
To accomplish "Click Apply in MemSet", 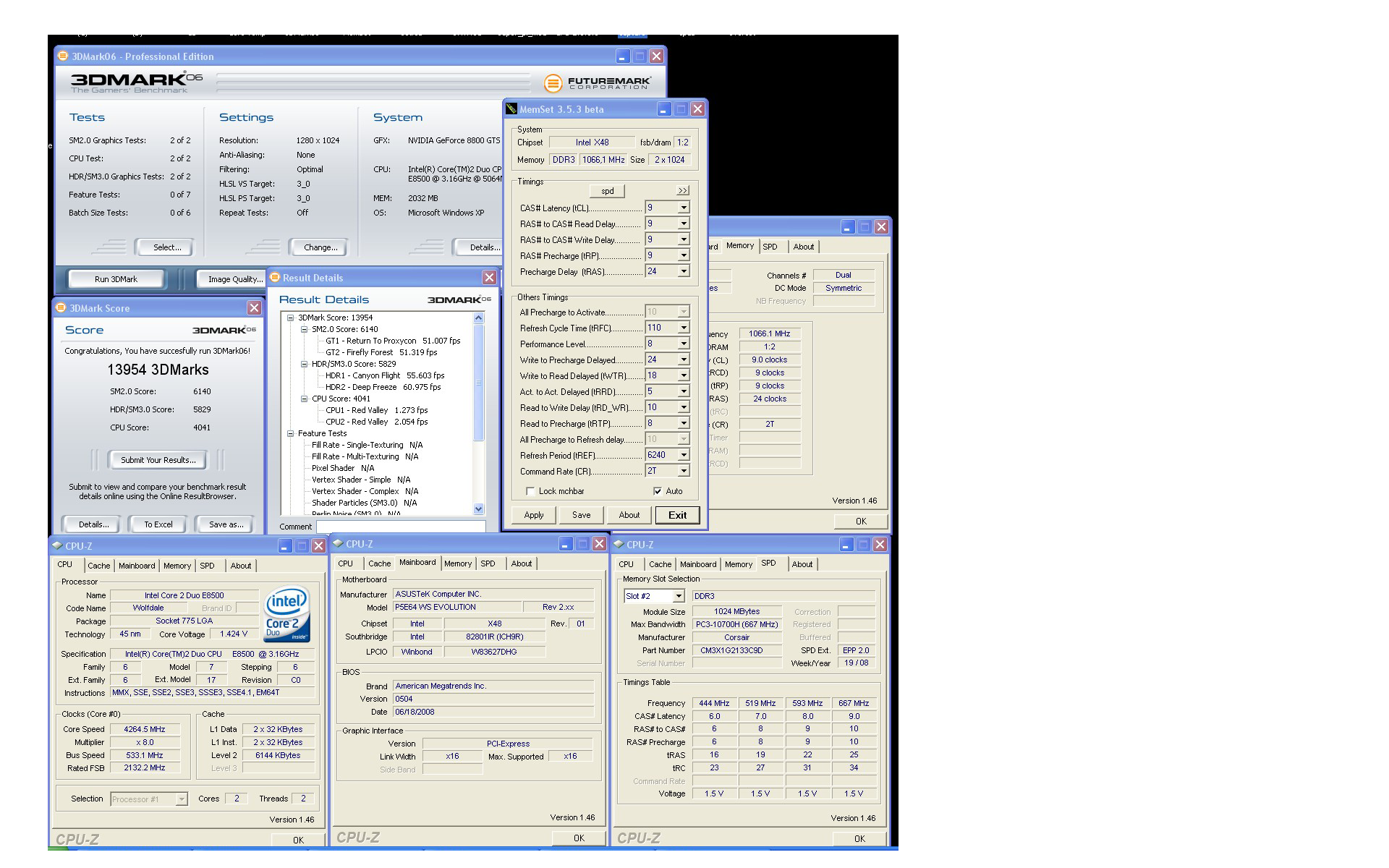I will pos(534,515).
